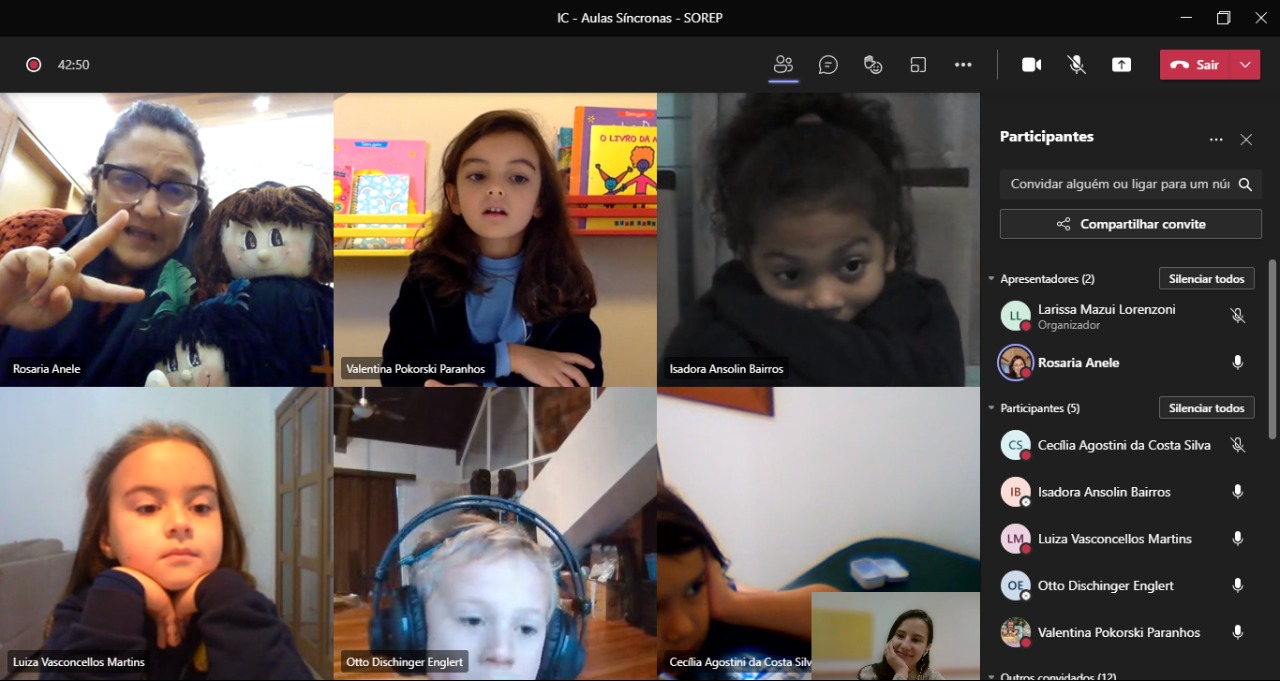
Task: Select Rosaria Anele's video tile
Action: pos(166,240)
